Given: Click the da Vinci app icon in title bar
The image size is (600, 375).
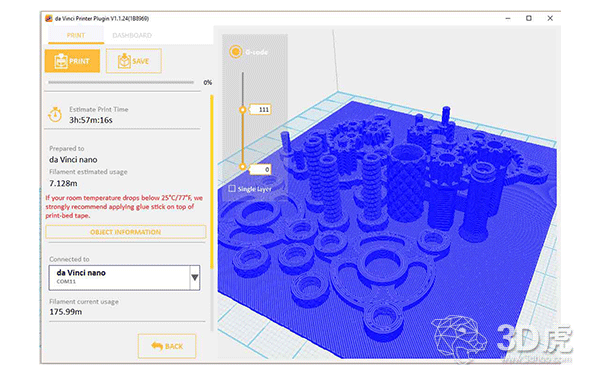Looking at the screenshot, I should [49, 18].
